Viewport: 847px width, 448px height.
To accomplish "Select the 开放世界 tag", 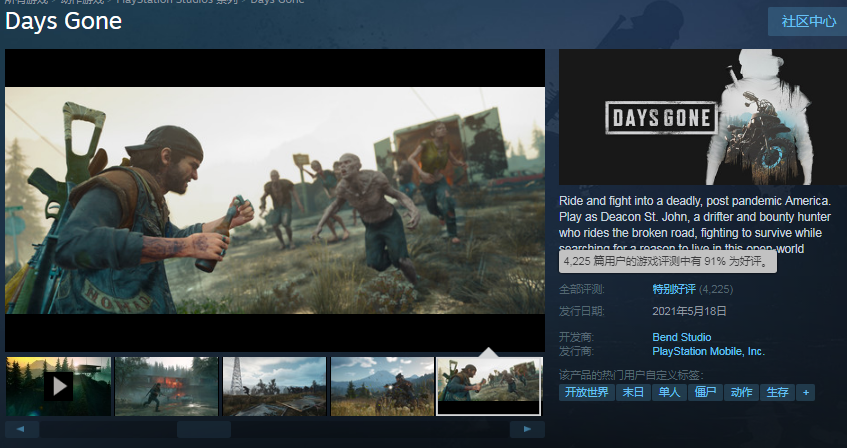I will [586, 392].
